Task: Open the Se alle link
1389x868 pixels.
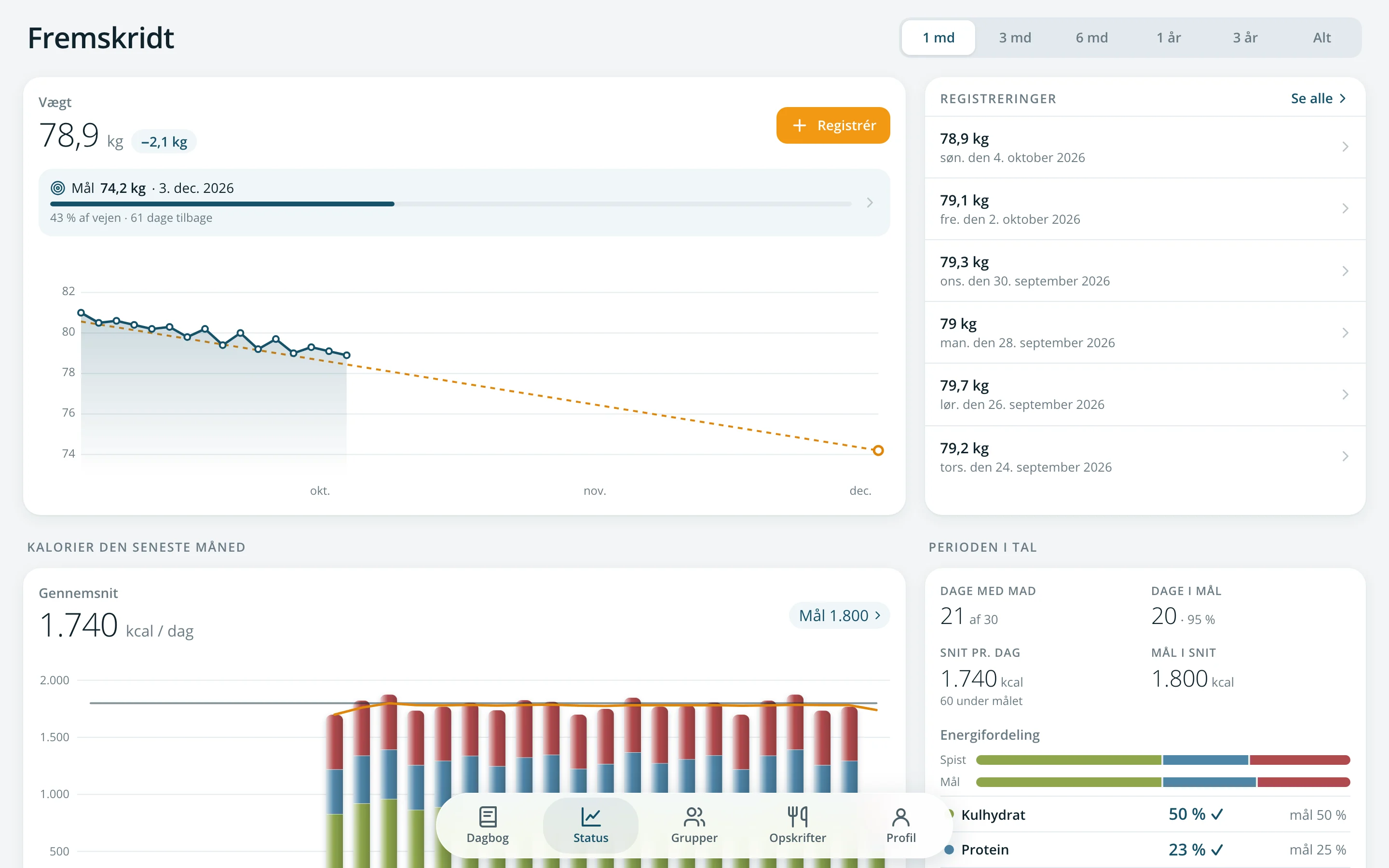Action: click(x=1318, y=98)
